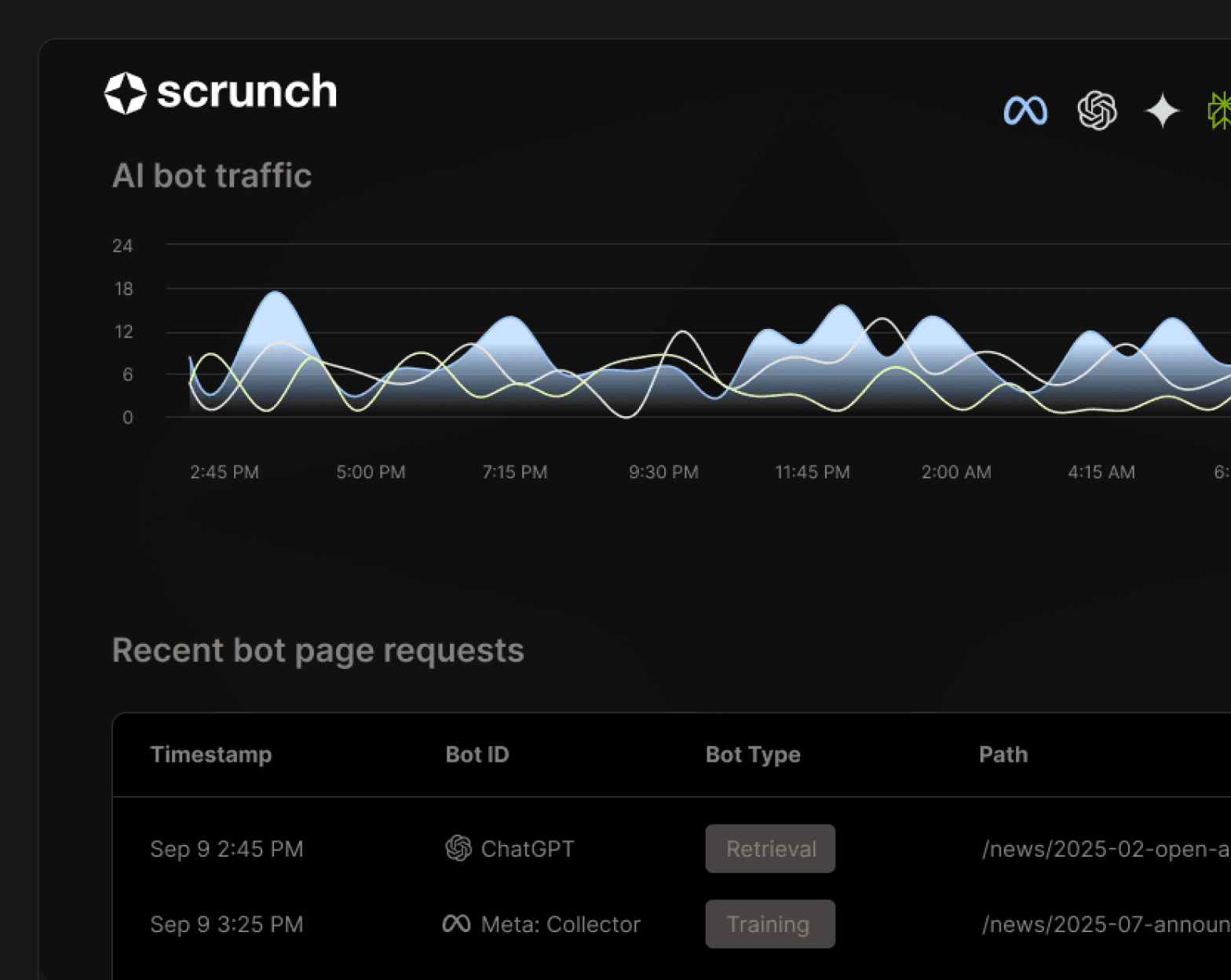Click the Meta icon beside Meta: Collector
This screenshot has height=980, width=1231.
coord(457,923)
